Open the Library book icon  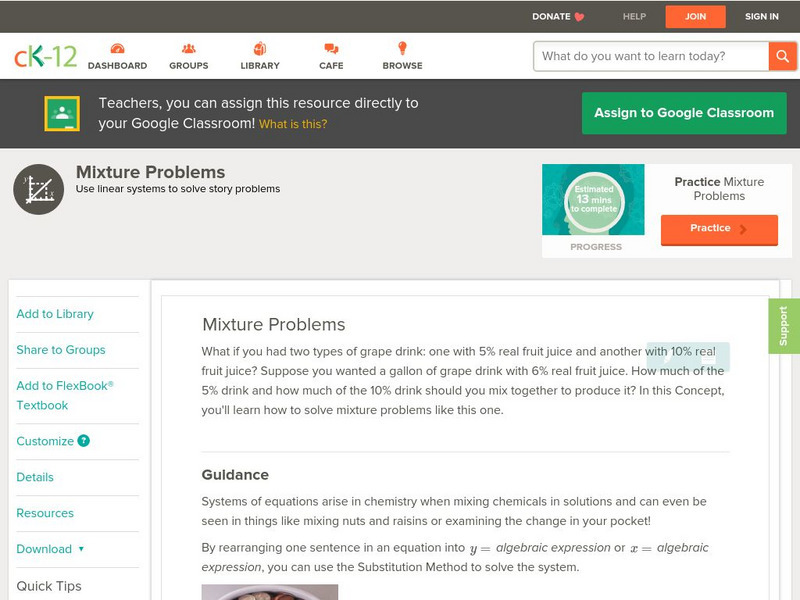[x=259, y=46]
